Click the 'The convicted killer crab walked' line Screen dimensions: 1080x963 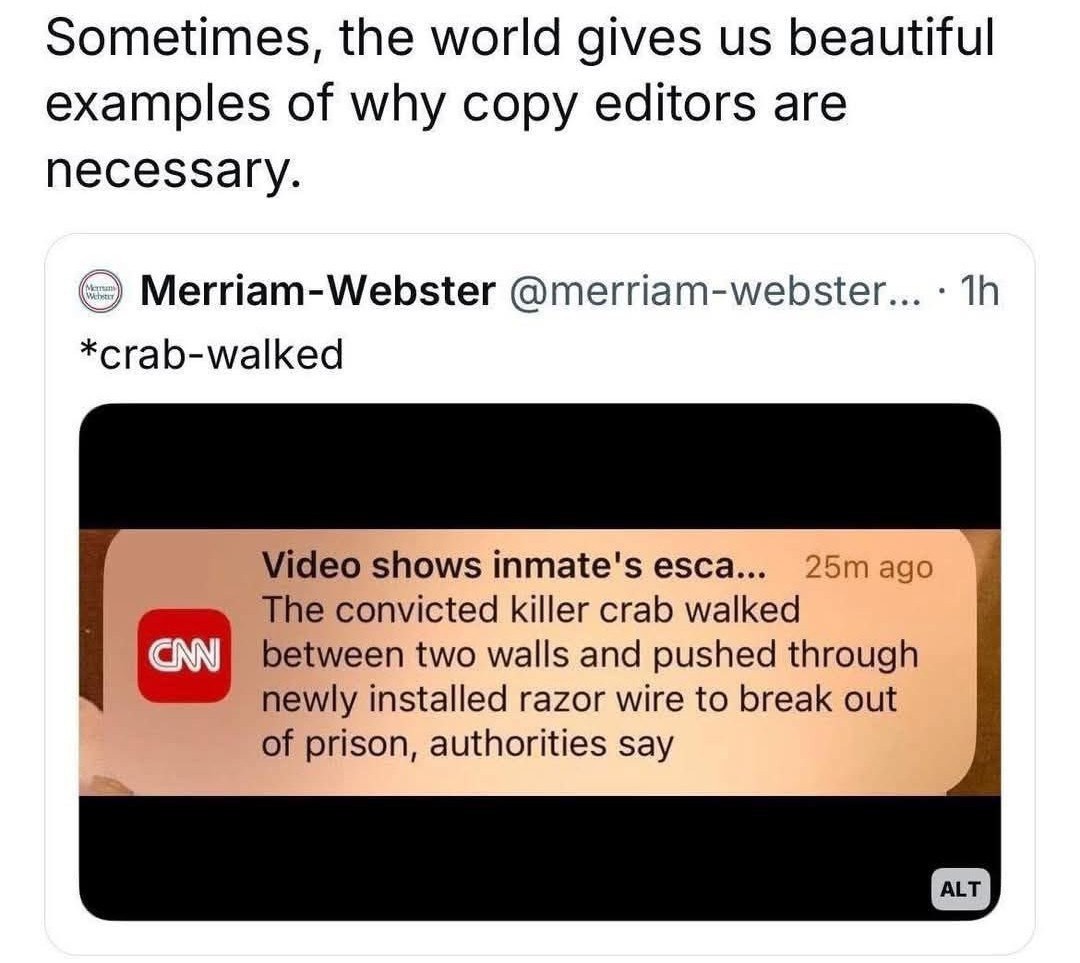coord(530,610)
